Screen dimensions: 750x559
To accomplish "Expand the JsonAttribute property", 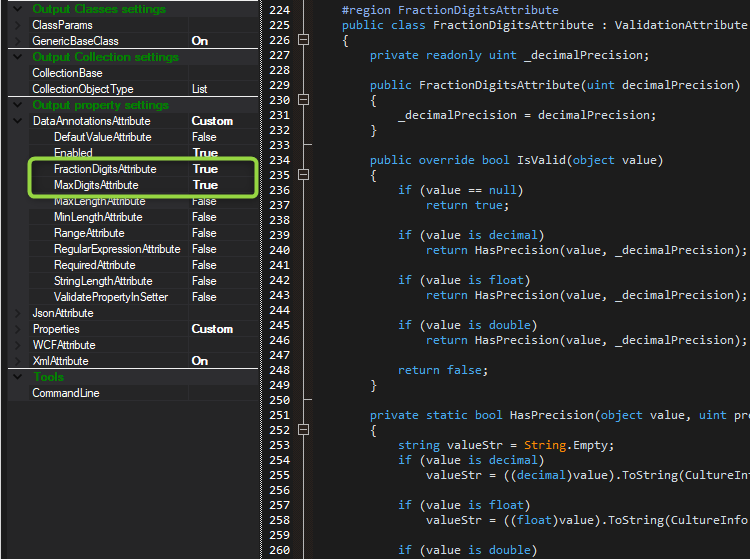I will tap(18, 313).
